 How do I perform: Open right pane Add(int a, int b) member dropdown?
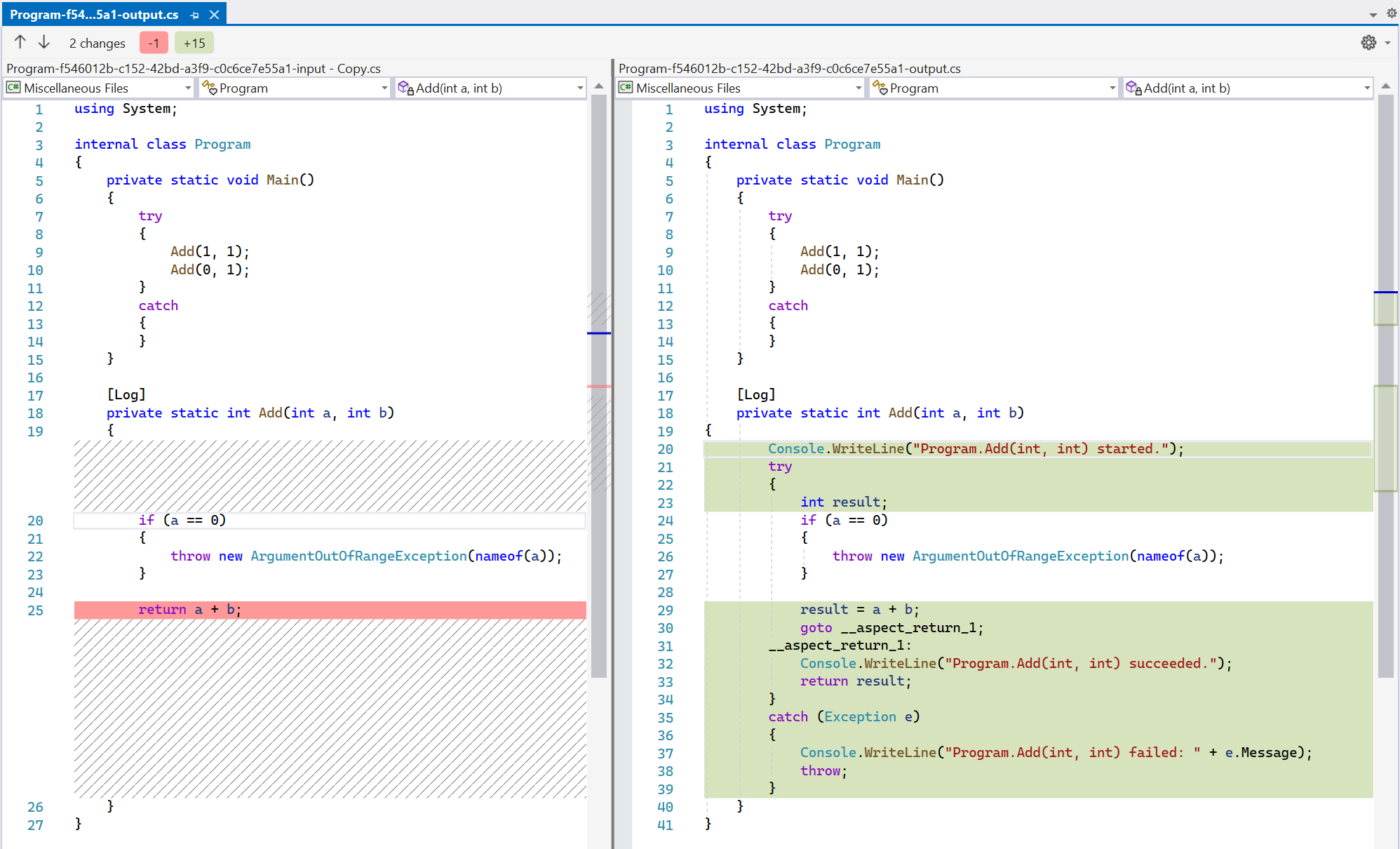1248,88
